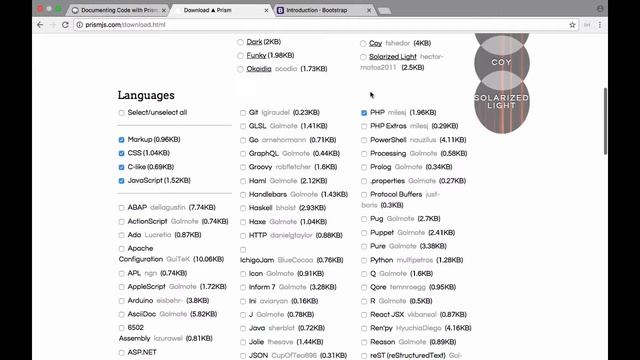
Task: Switch to Documenting Code with Prism tab
Action: coord(118,10)
